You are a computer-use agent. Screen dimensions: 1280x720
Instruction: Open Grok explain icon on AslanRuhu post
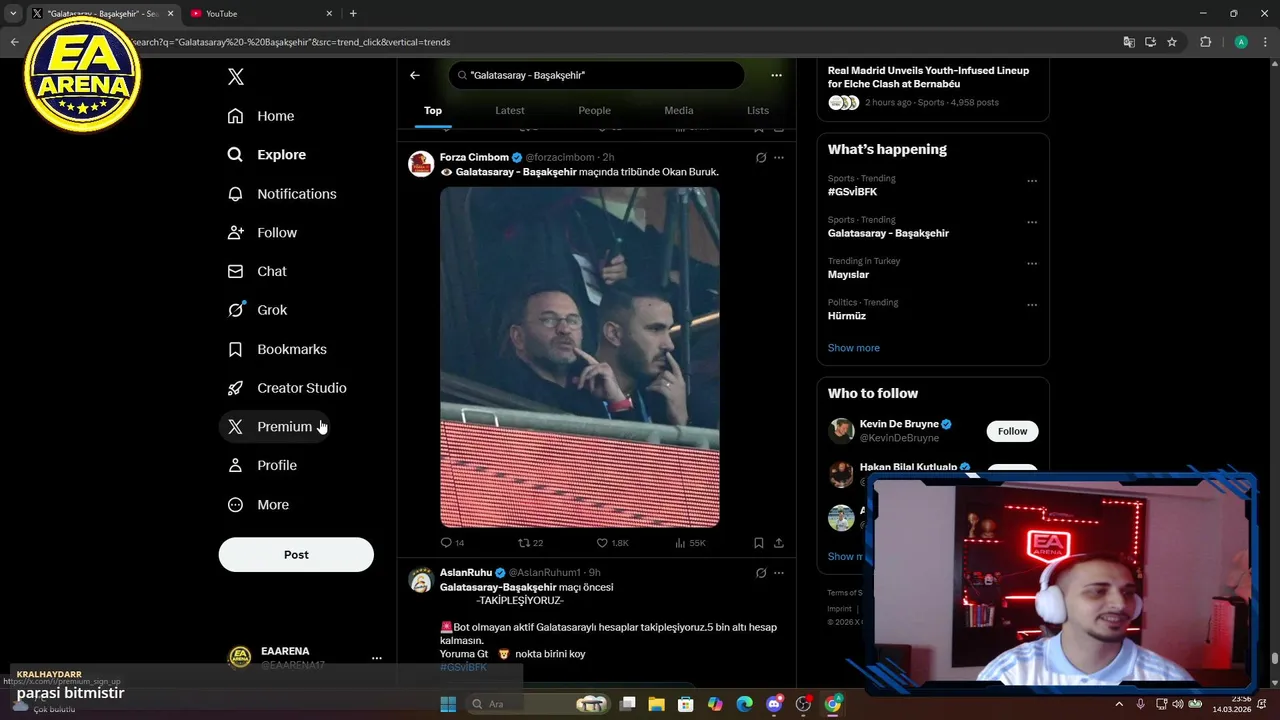tap(761, 573)
